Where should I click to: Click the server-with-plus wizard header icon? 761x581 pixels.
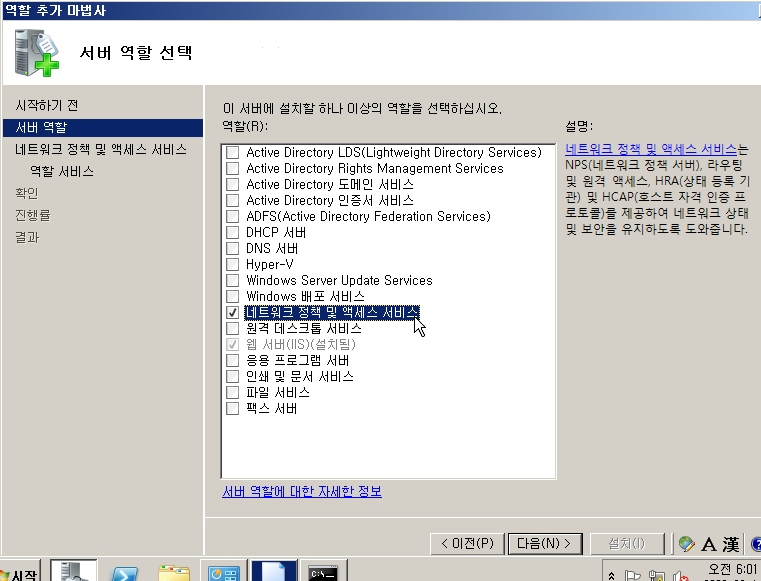click(36, 52)
